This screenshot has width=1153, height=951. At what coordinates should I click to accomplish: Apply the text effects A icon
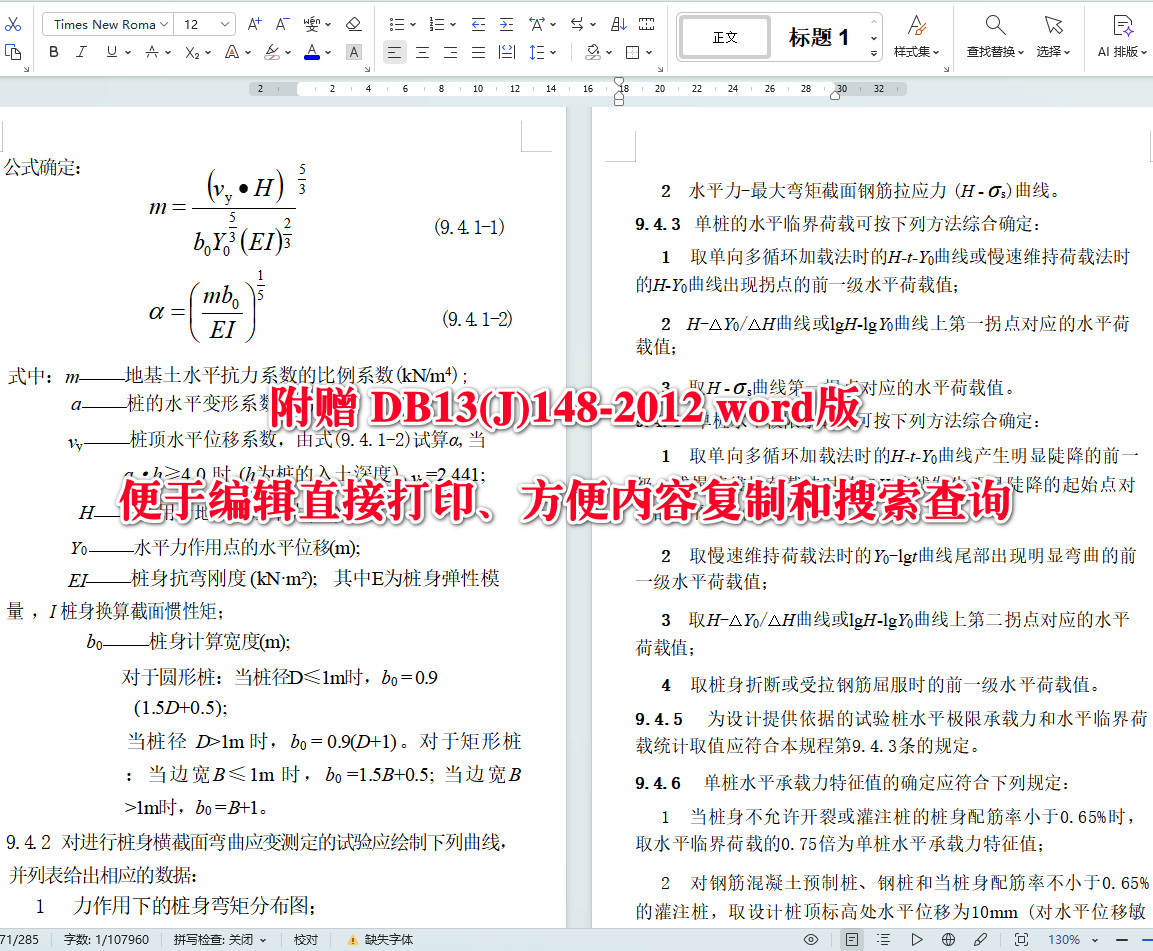coord(232,52)
